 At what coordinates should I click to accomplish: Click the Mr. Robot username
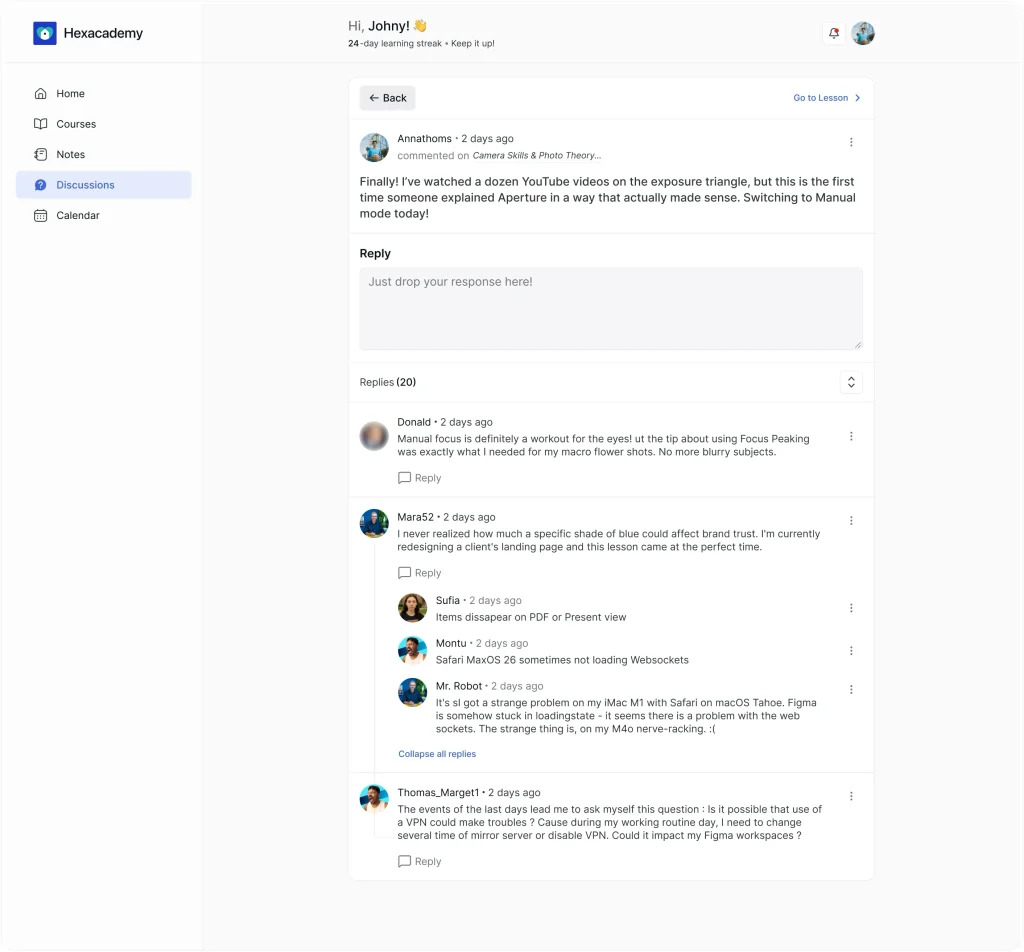[x=459, y=686]
